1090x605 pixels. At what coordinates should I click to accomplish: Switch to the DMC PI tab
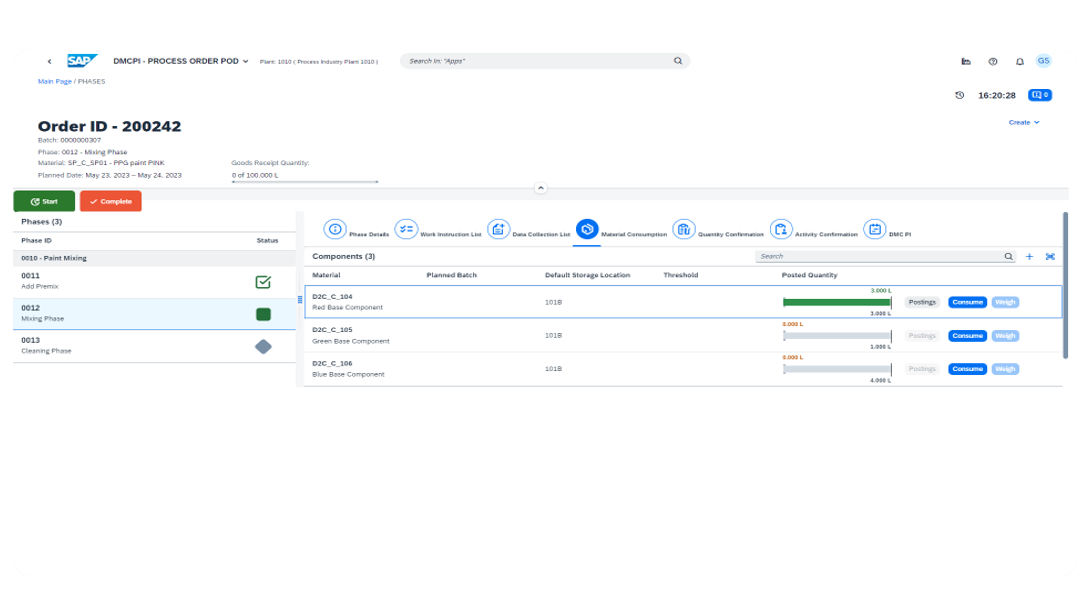pos(875,229)
